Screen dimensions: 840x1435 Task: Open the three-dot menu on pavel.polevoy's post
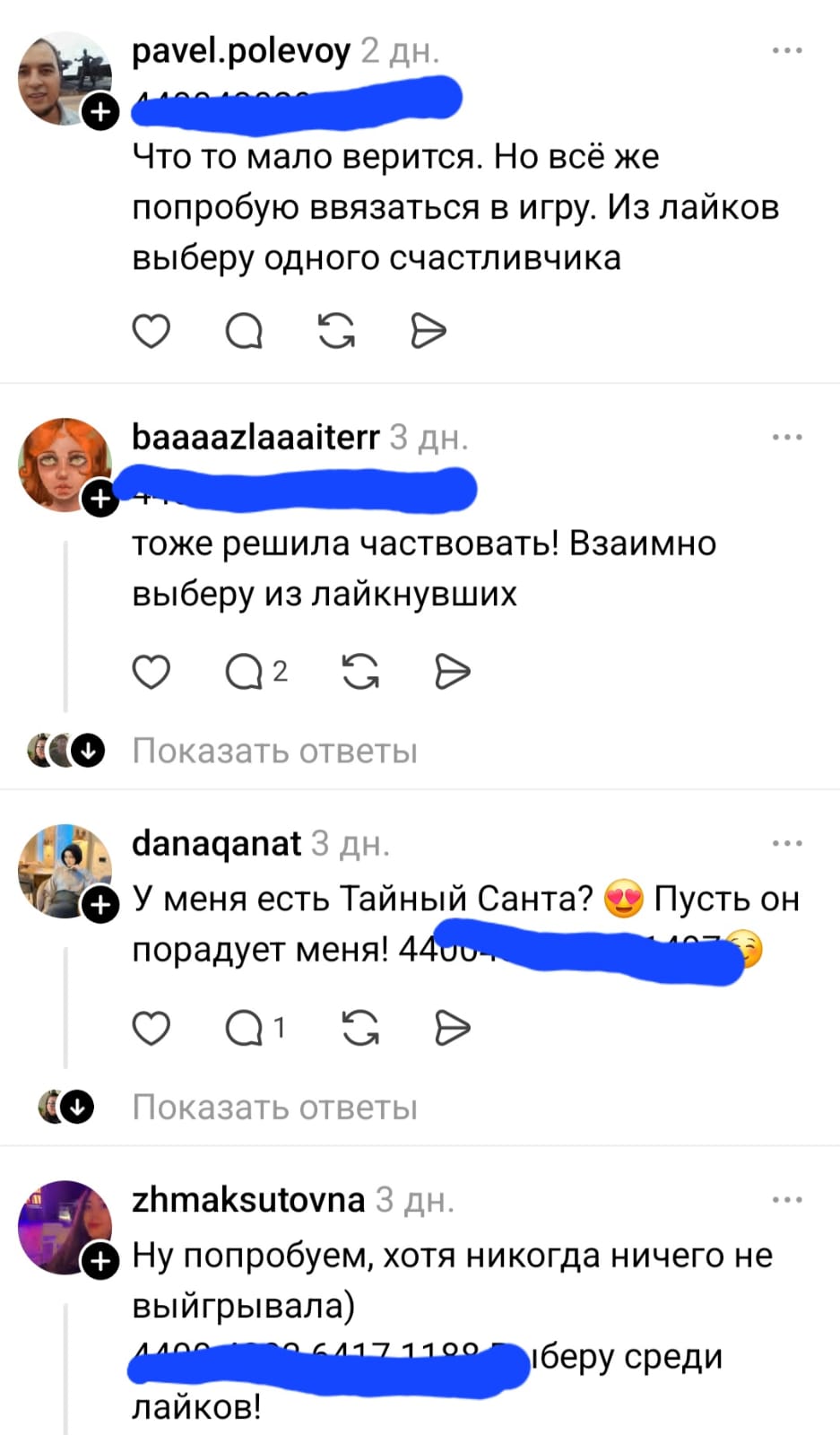[x=787, y=50]
